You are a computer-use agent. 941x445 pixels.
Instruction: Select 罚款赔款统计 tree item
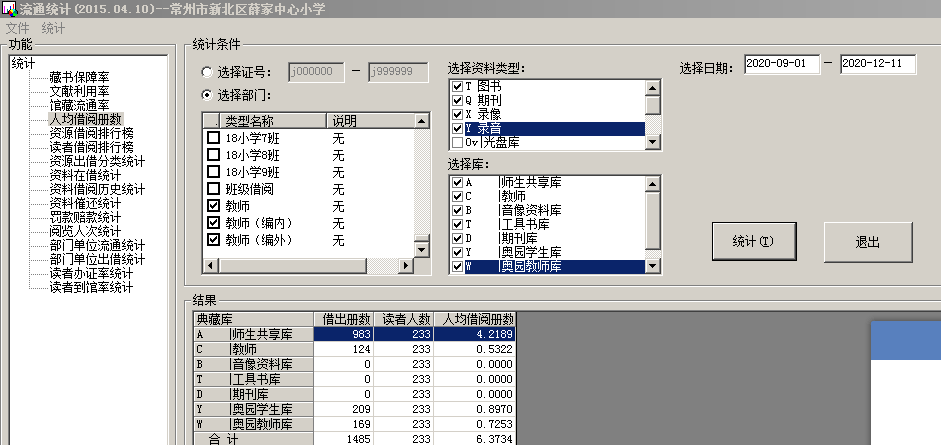point(85,217)
